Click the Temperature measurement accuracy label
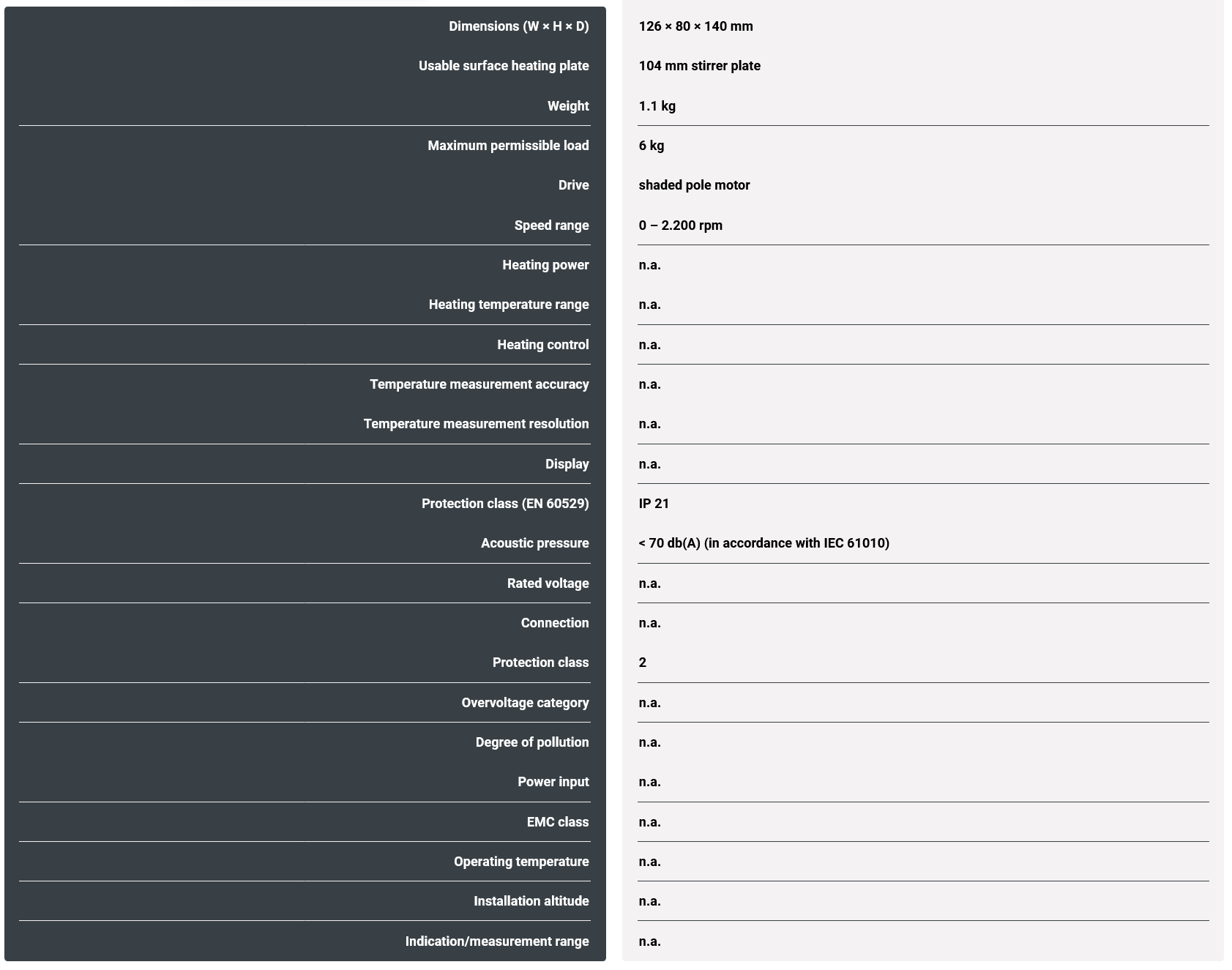Screen dimensions: 1232x970 pyautogui.click(x=479, y=384)
